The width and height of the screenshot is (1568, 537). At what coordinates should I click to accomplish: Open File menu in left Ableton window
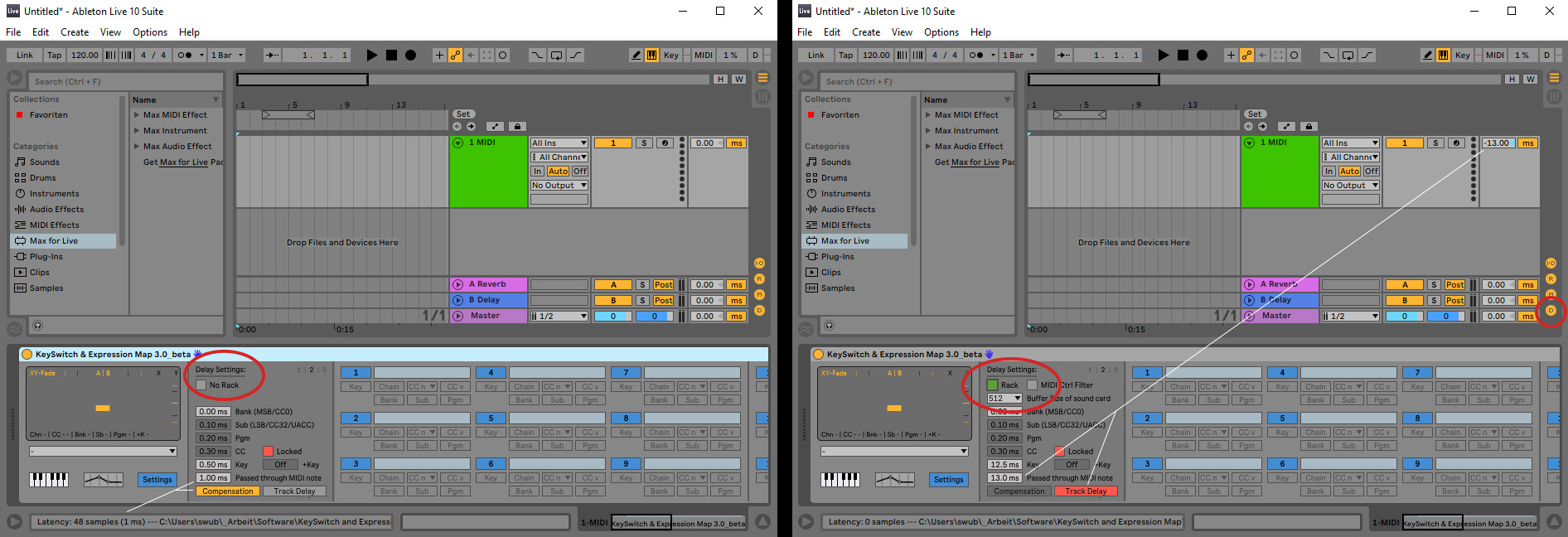pos(13,32)
